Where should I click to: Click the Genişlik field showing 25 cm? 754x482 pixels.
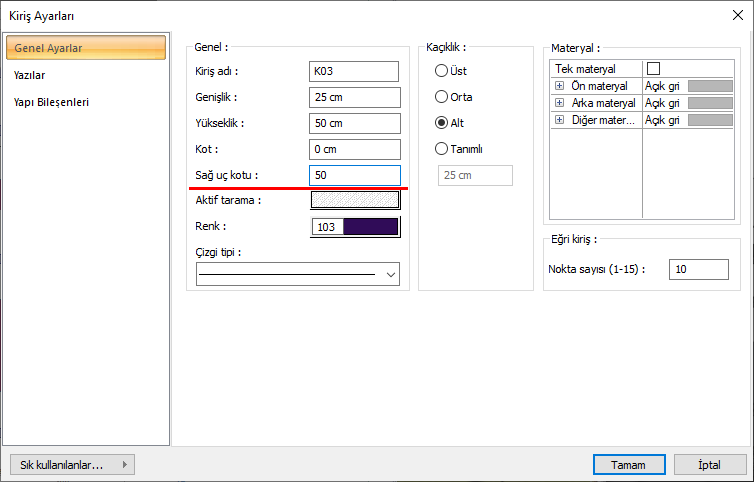pos(355,97)
